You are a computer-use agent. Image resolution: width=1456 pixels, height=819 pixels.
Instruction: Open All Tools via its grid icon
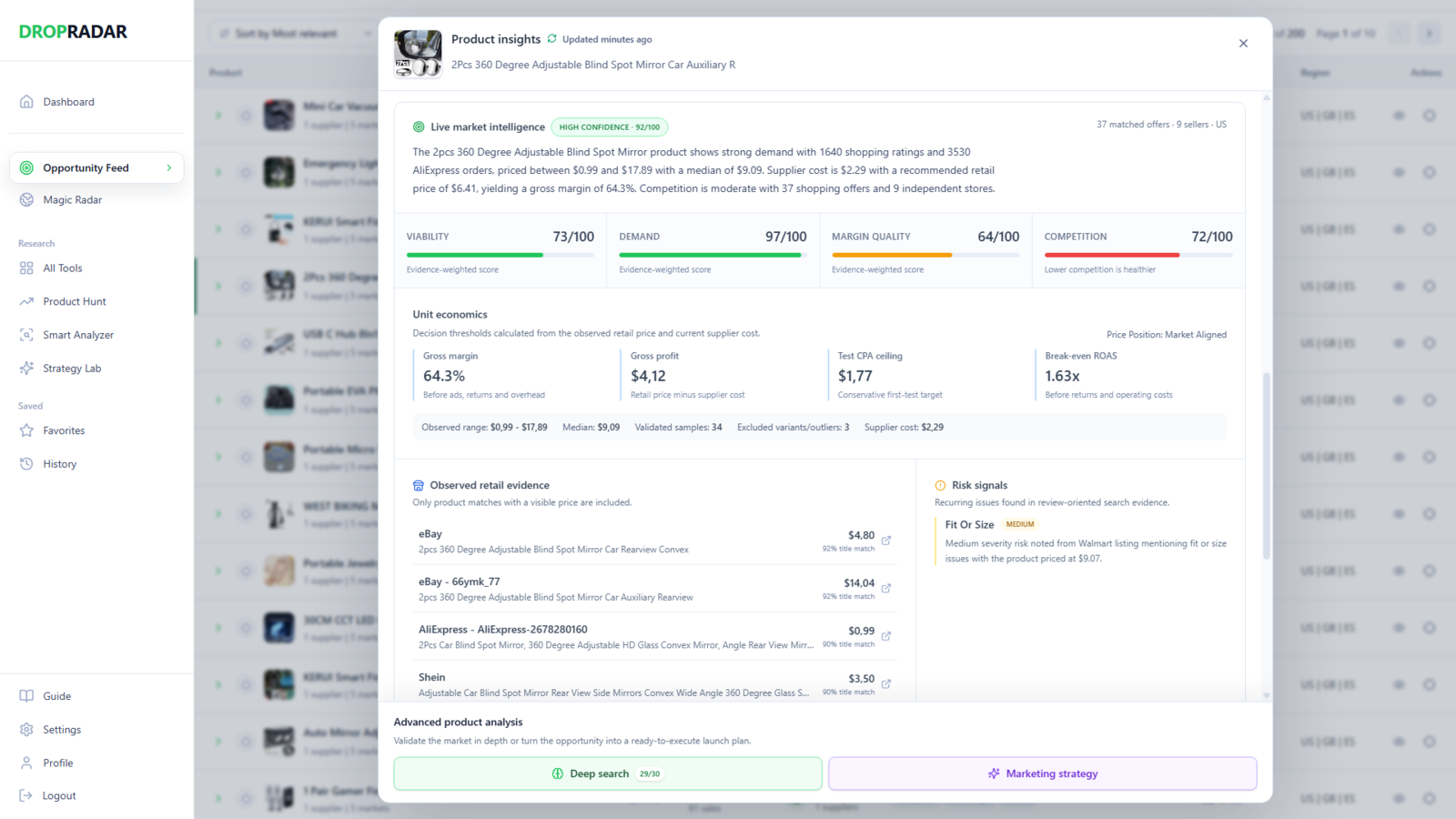point(26,268)
